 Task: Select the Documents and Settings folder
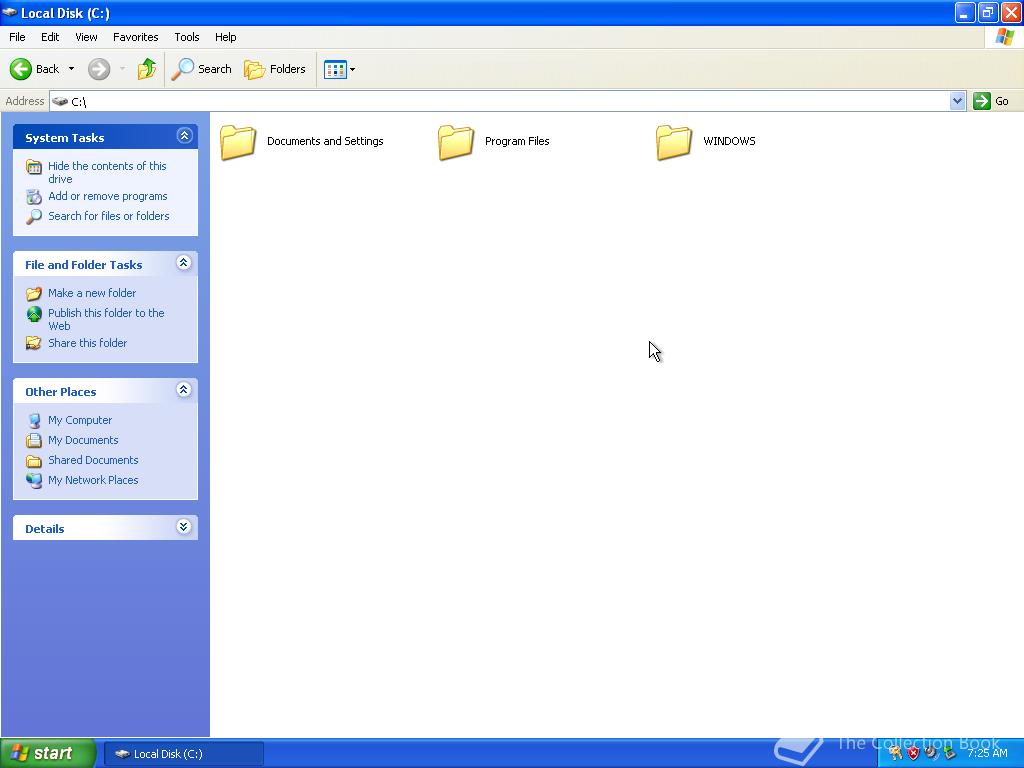pos(302,142)
